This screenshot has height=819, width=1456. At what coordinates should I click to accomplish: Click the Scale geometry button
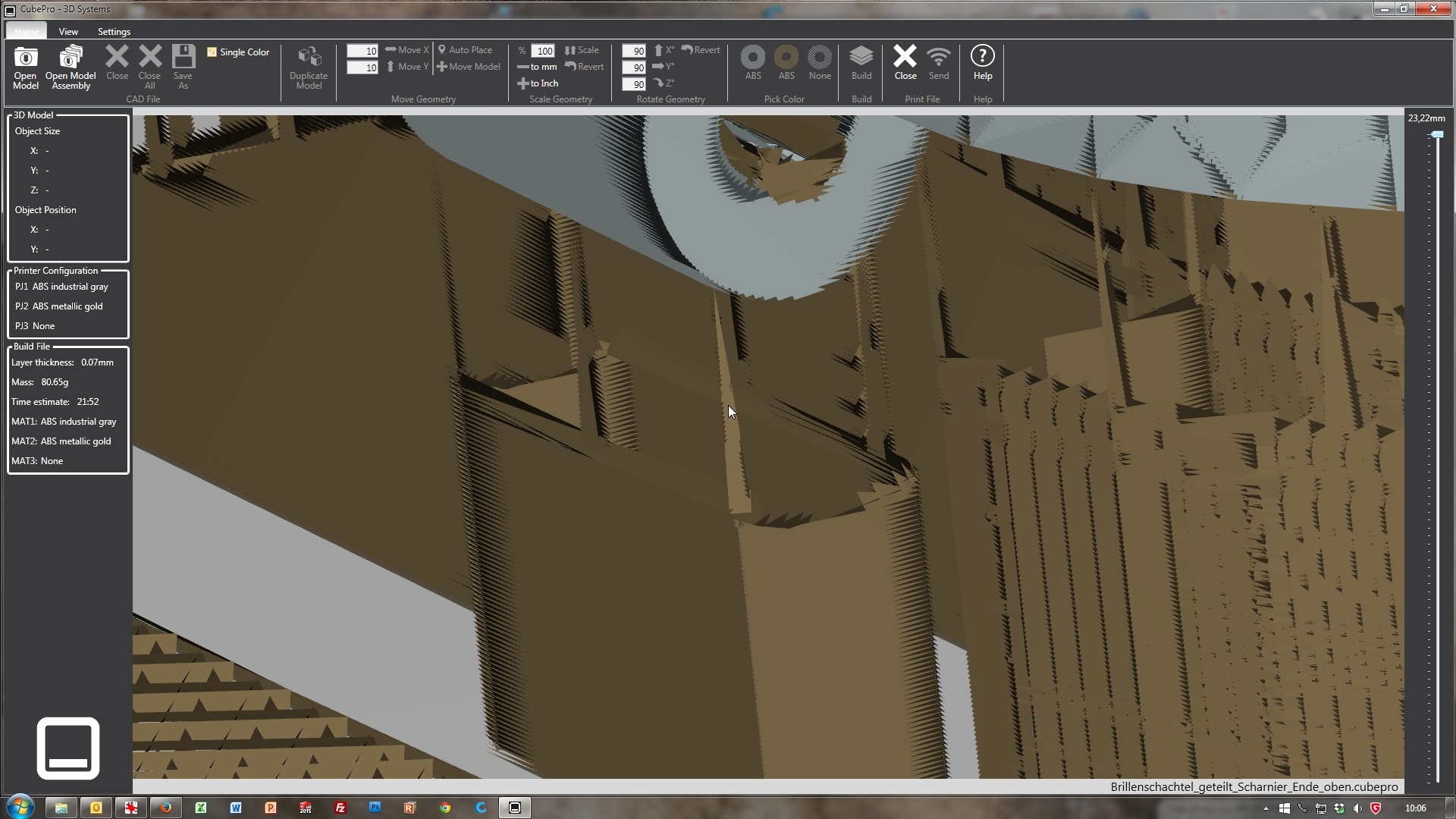pyautogui.click(x=582, y=50)
